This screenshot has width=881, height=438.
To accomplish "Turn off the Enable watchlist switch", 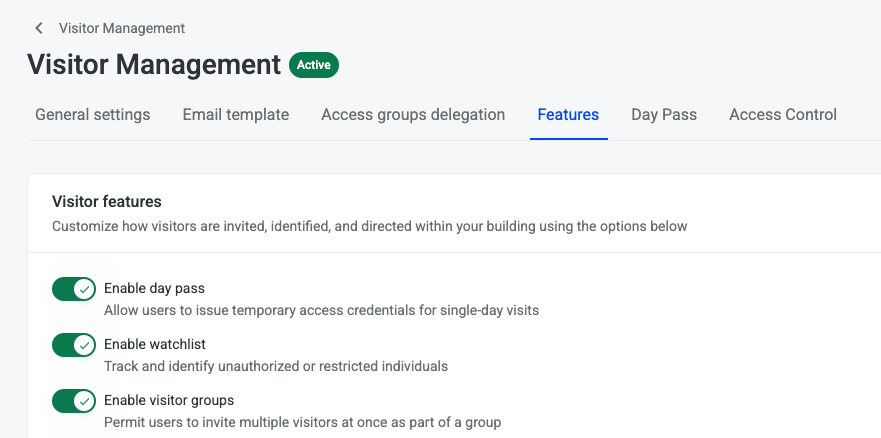I will (x=74, y=345).
